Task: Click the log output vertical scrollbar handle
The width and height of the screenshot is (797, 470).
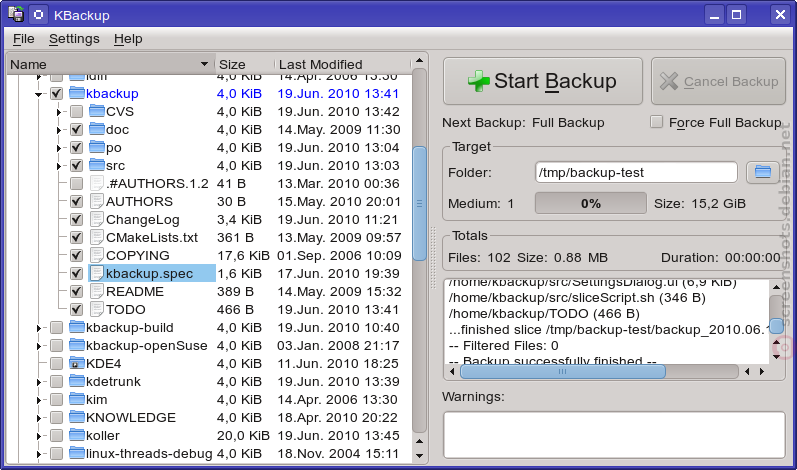Action: 776,326
